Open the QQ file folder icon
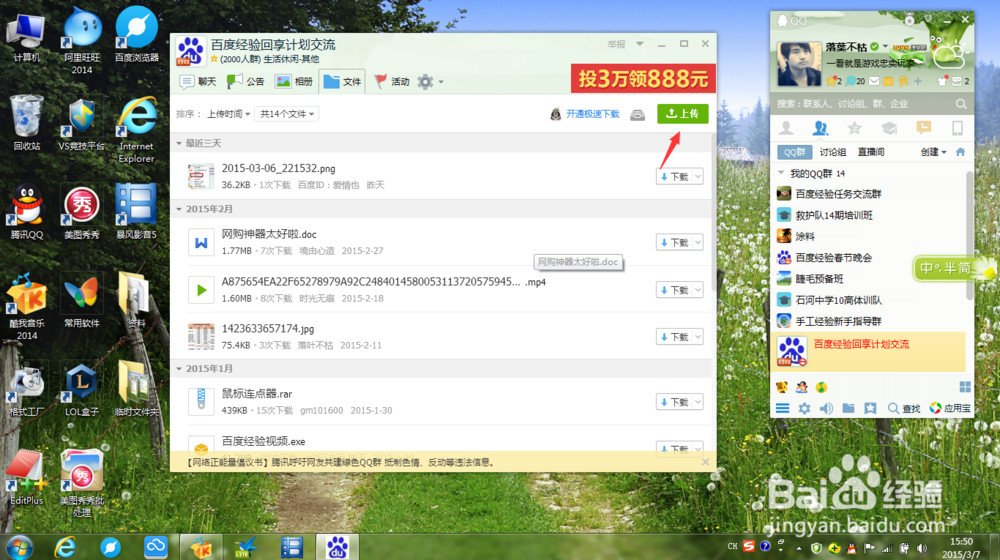This screenshot has width=1000, height=560. pyautogui.click(x=848, y=408)
